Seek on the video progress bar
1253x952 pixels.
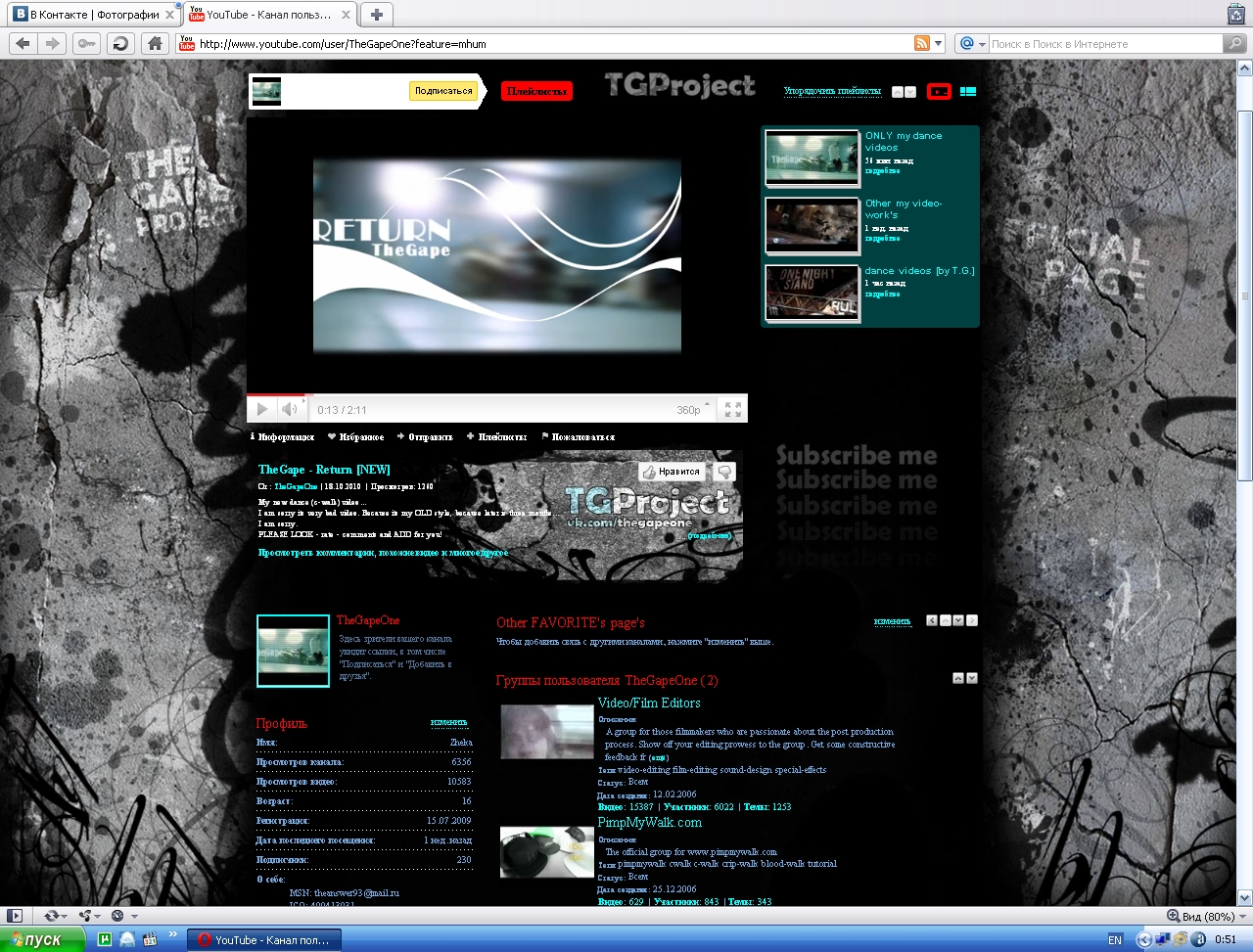point(496,395)
